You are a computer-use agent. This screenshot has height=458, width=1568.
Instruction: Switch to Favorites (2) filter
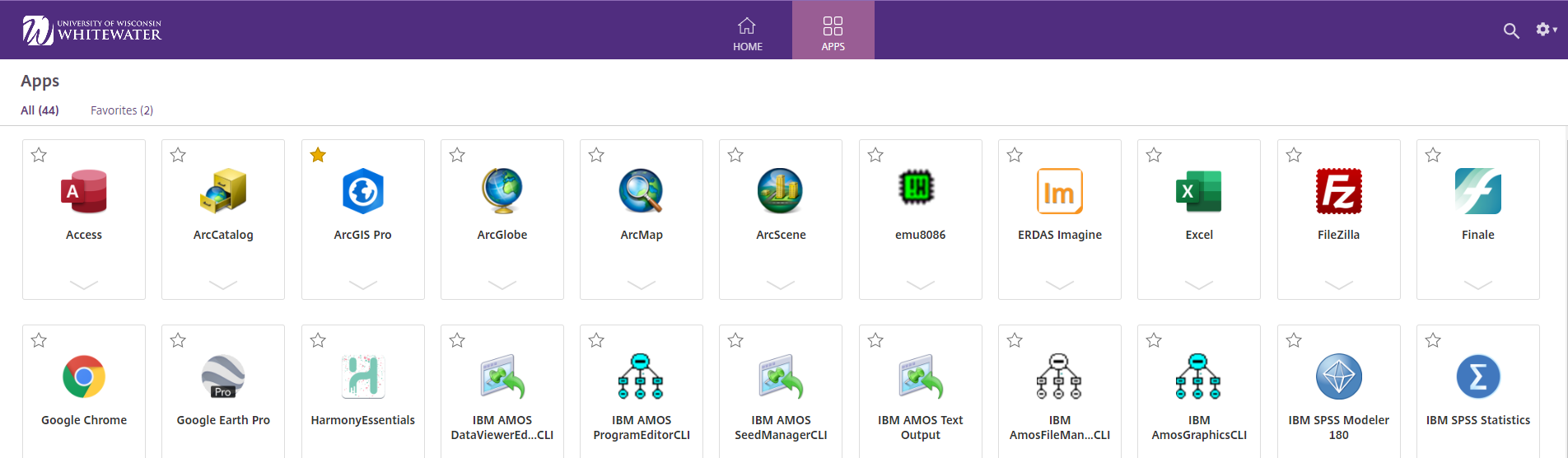point(122,110)
